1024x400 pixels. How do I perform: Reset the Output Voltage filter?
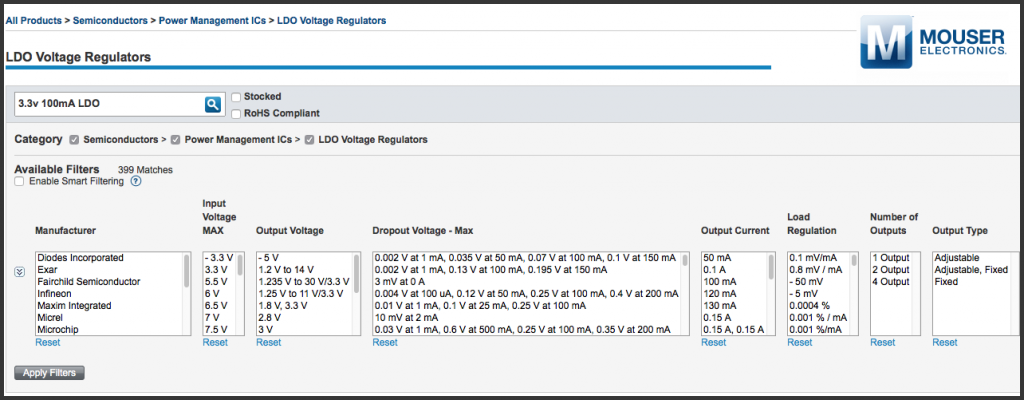[x=268, y=342]
